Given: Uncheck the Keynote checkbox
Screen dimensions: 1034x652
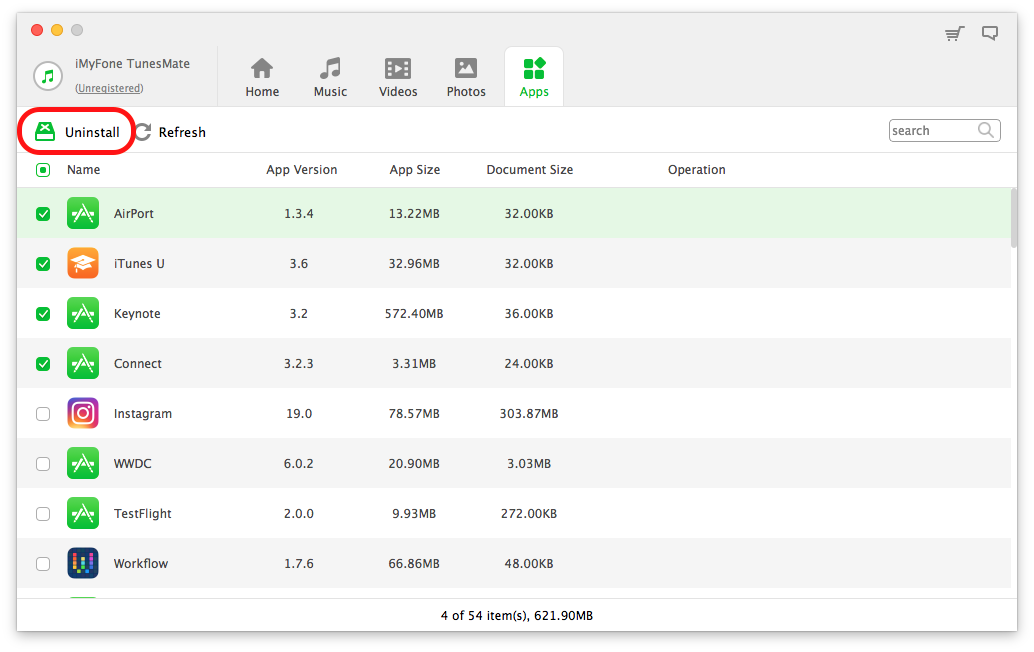Looking at the screenshot, I should pyautogui.click(x=43, y=314).
